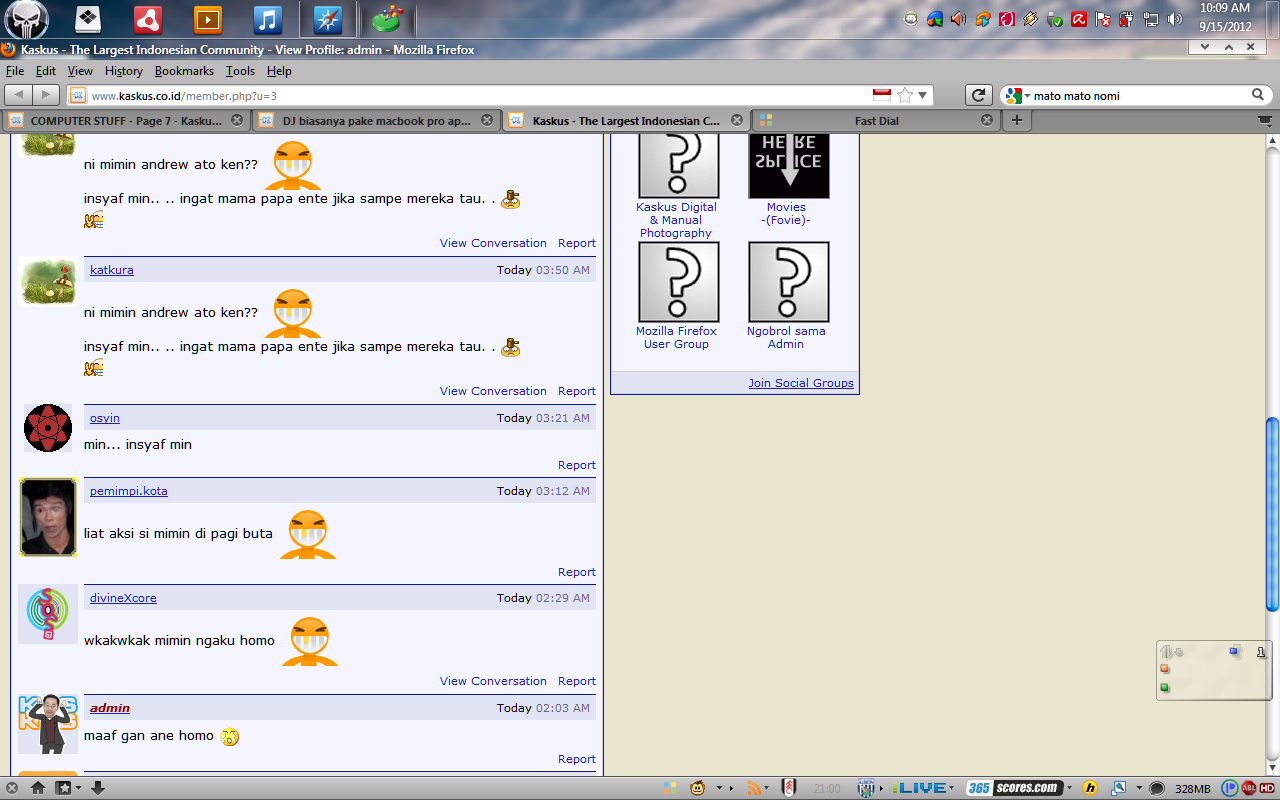
Task: Click the 365 scores.com toolbar logo
Action: (x=1015, y=788)
